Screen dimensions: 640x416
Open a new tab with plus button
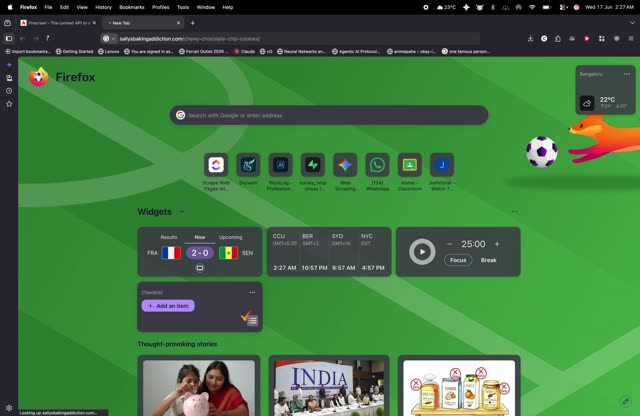point(192,23)
